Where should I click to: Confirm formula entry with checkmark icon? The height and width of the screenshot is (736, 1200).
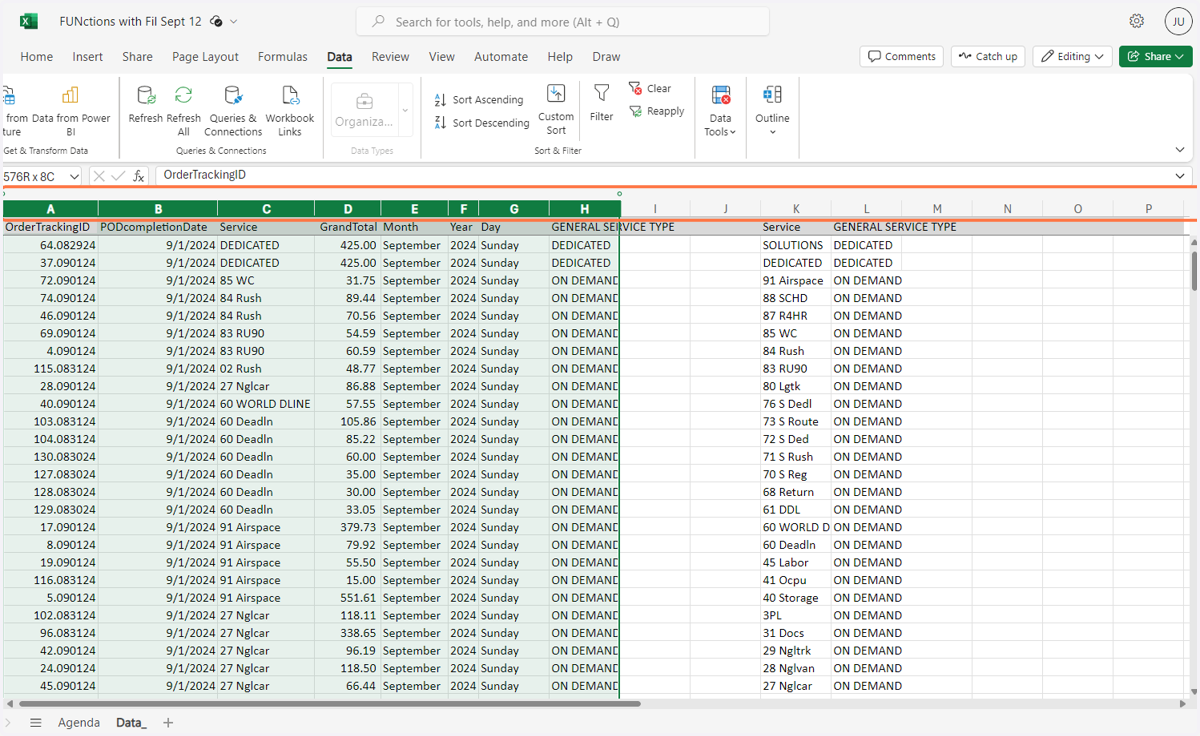[118, 176]
